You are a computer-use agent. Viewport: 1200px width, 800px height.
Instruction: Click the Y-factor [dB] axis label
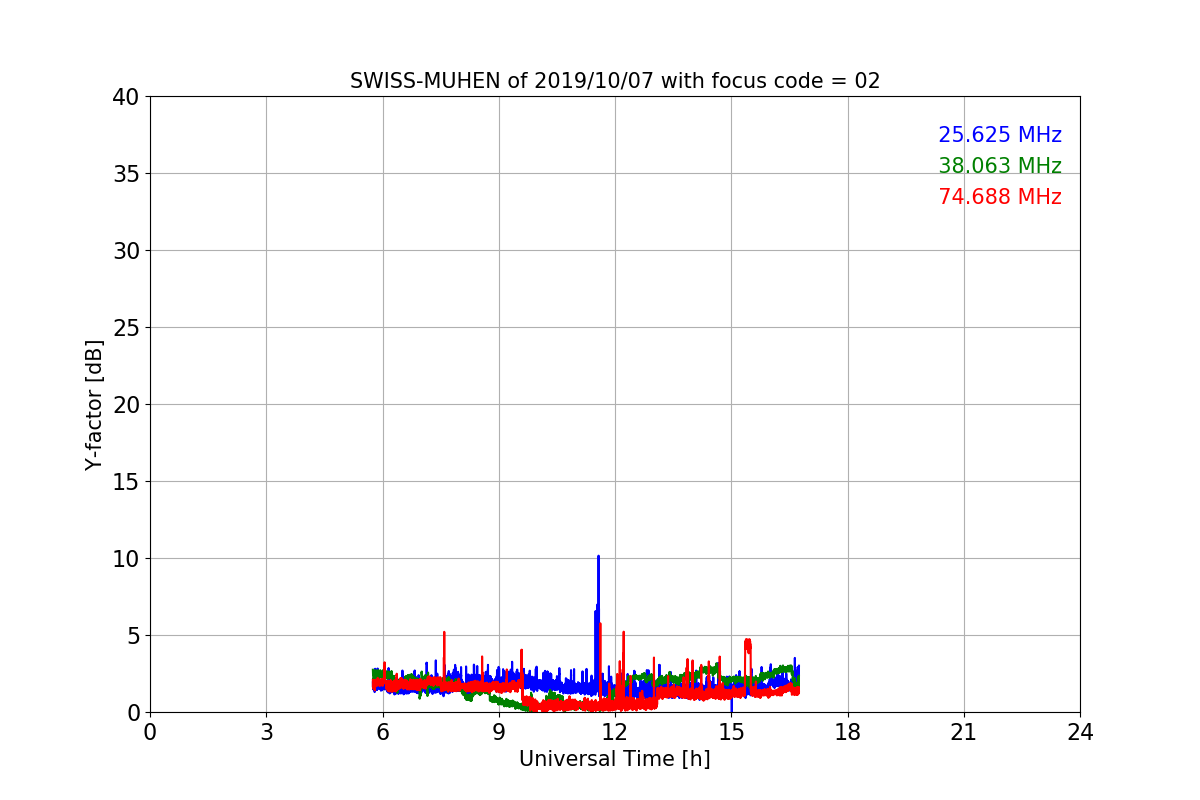click(94, 405)
